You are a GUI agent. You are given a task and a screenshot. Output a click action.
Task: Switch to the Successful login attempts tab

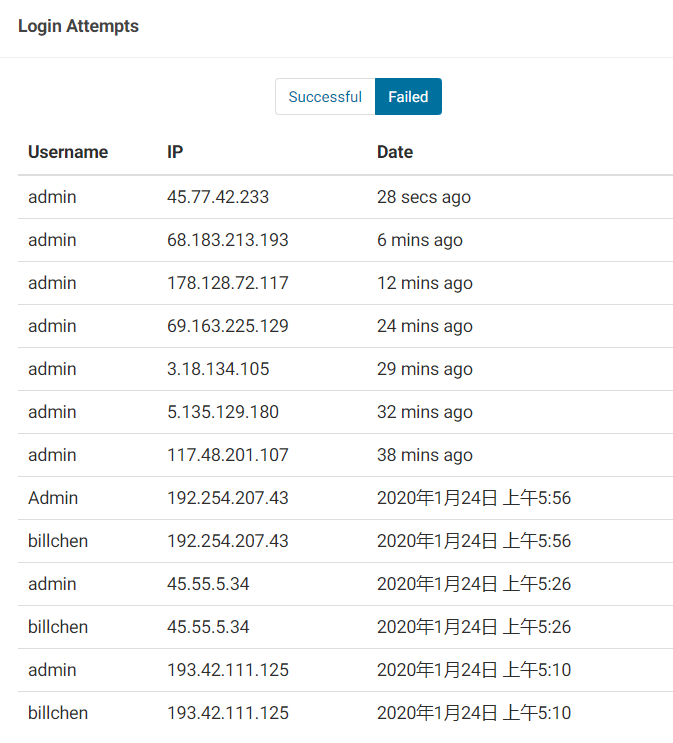[325, 97]
